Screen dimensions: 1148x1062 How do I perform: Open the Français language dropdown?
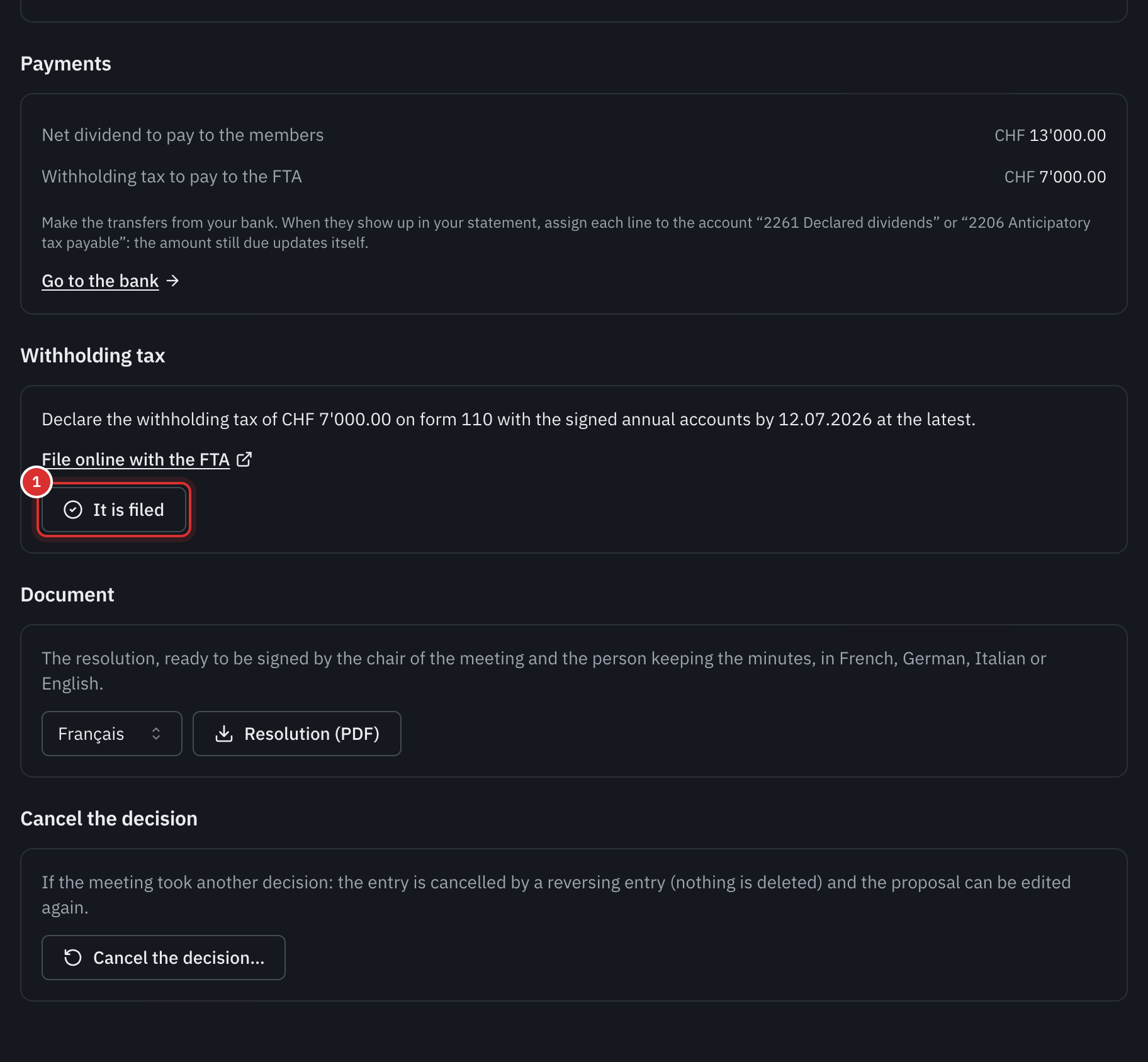tap(112, 734)
